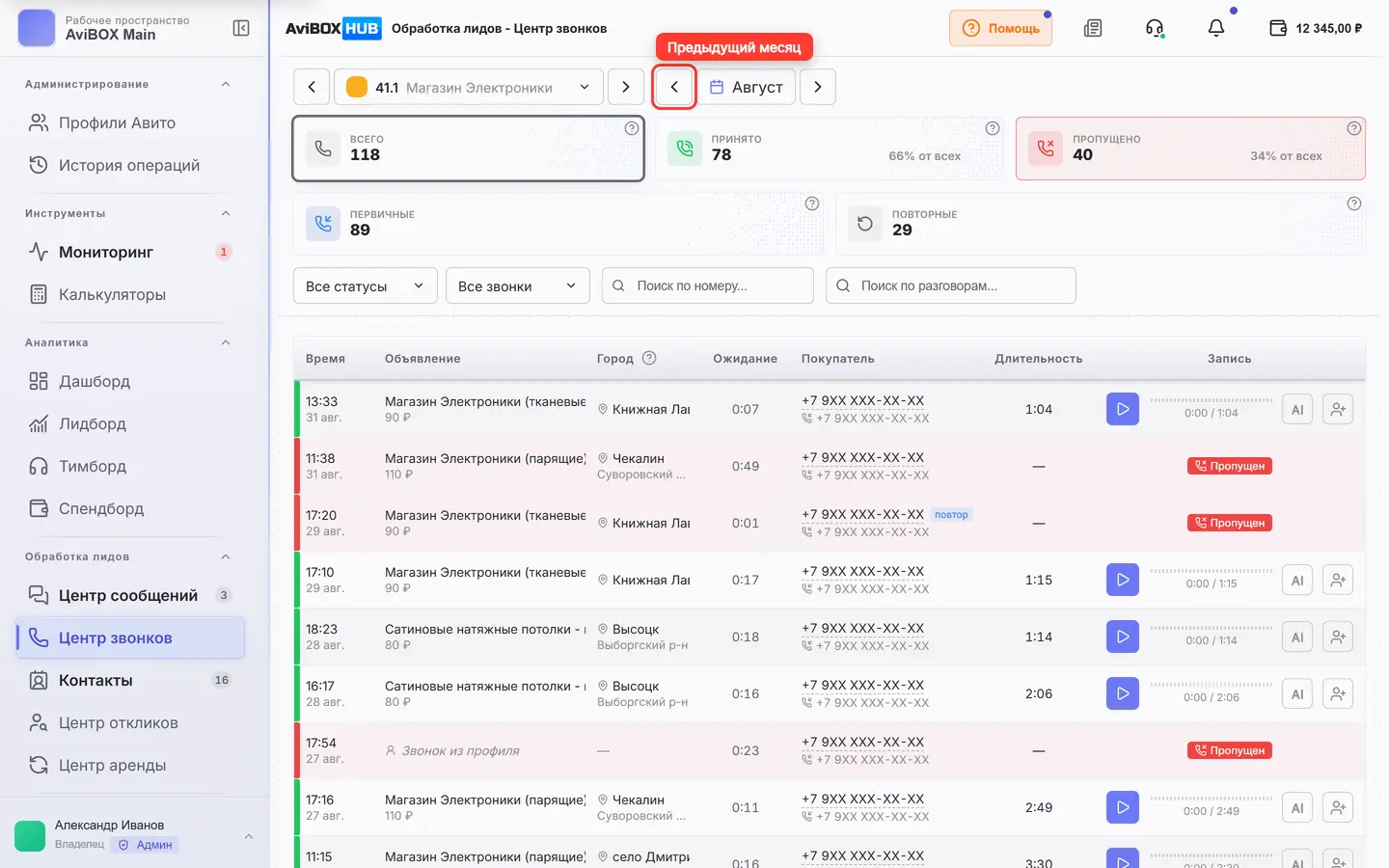Image resolution: width=1389 pixels, height=868 pixels.
Task: Click Поиск по разговорам search field
Action: pyautogui.click(x=951, y=285)
